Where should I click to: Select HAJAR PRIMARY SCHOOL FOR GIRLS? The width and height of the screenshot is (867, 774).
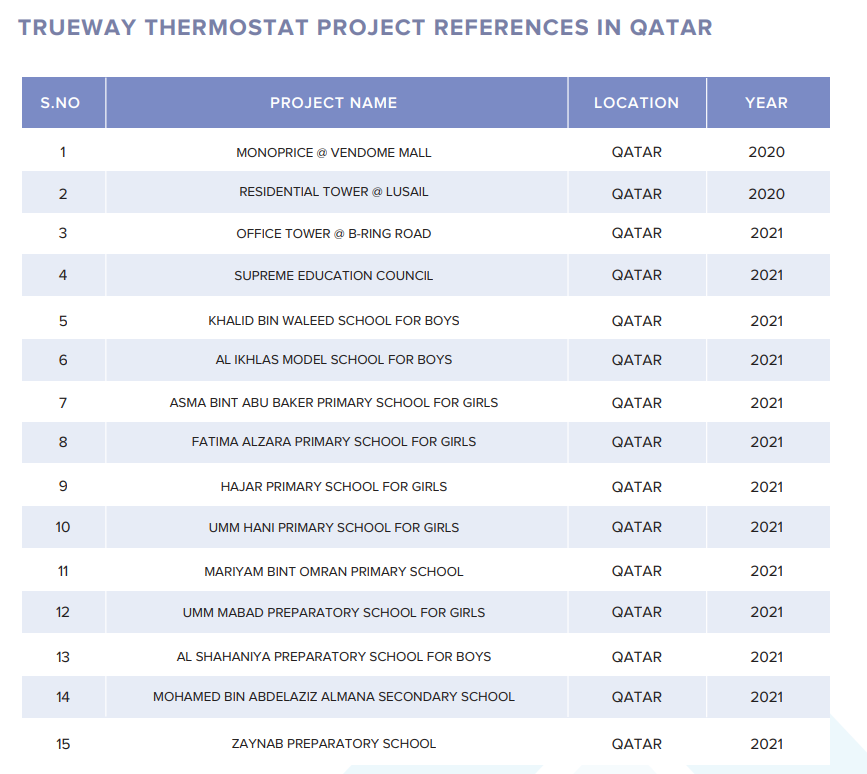[x=333, y=487]
